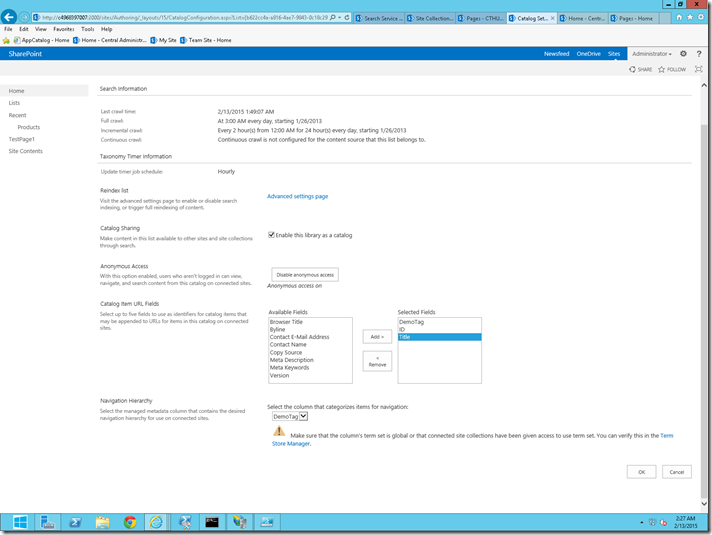Select Browser Title in Available Fields

click(310, 322)
